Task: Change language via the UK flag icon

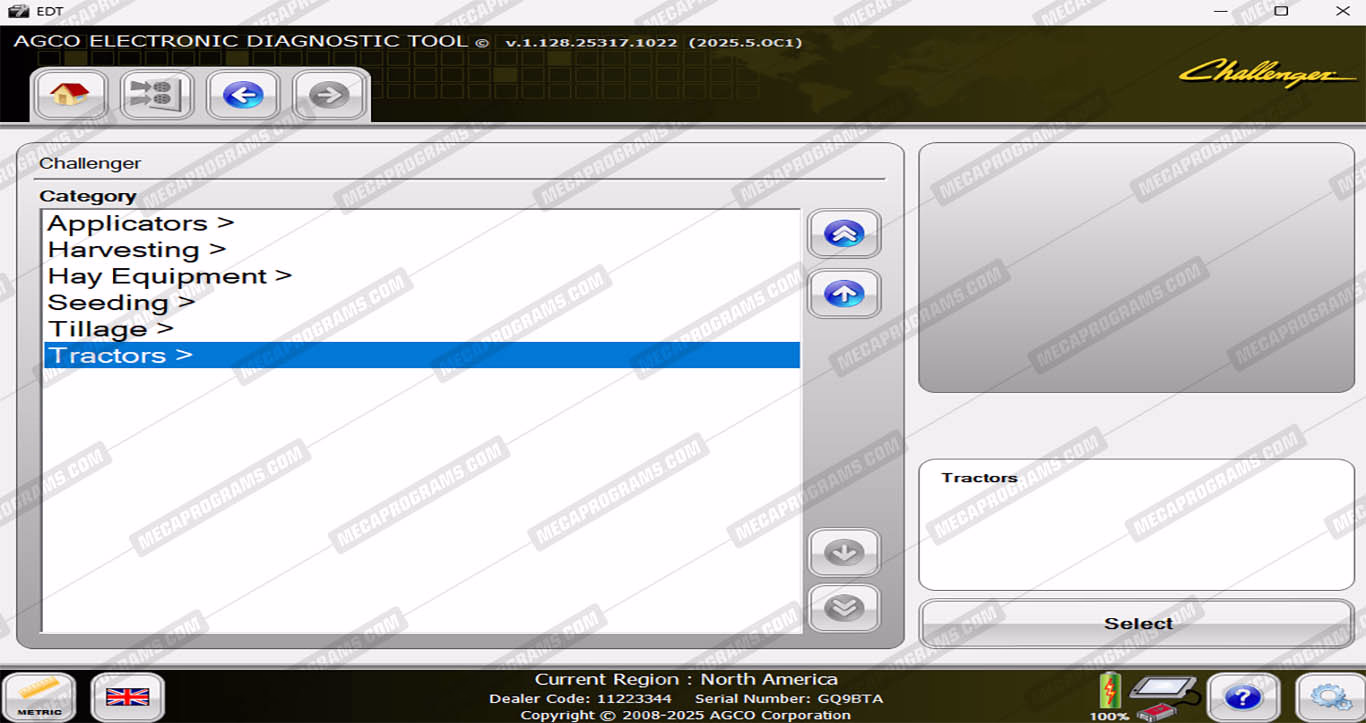Action: [x=128, y=697]
